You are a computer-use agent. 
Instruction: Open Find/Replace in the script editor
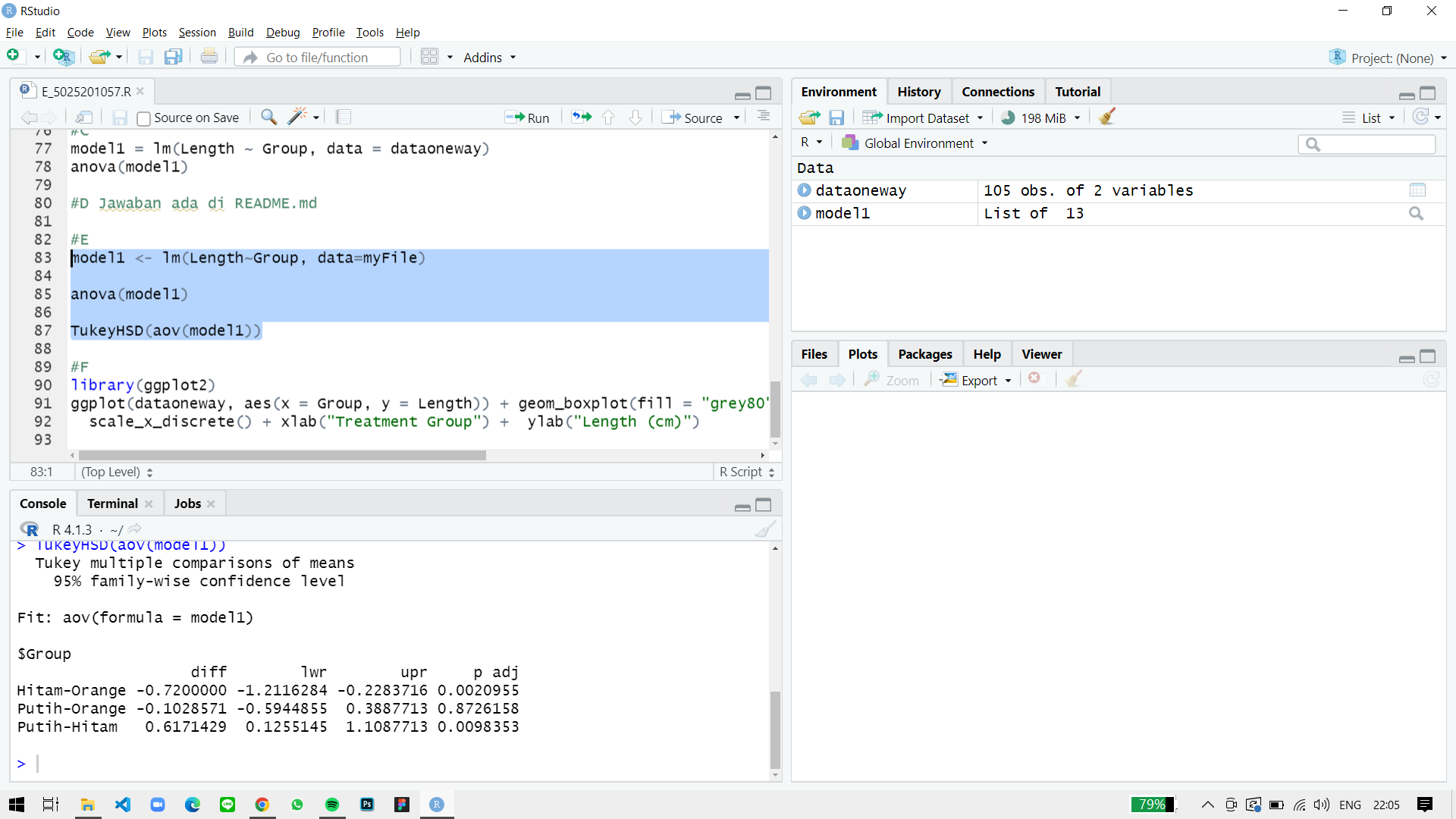coord(269,118)
